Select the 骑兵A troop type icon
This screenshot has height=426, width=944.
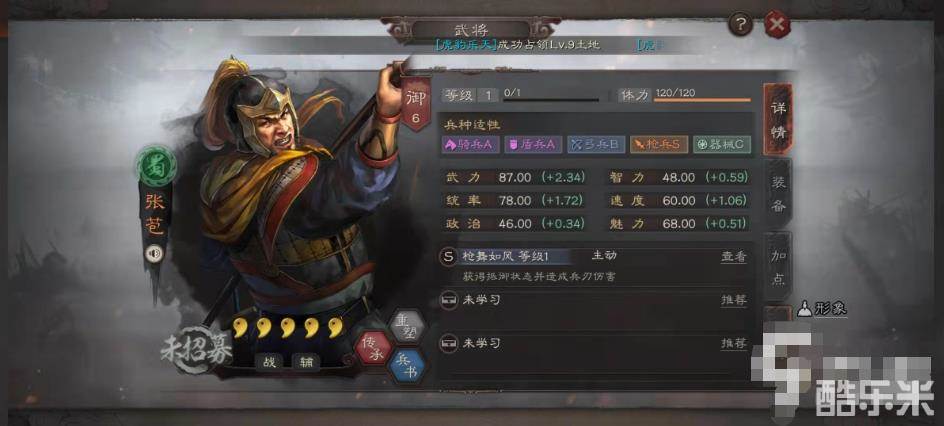point(471,144)
